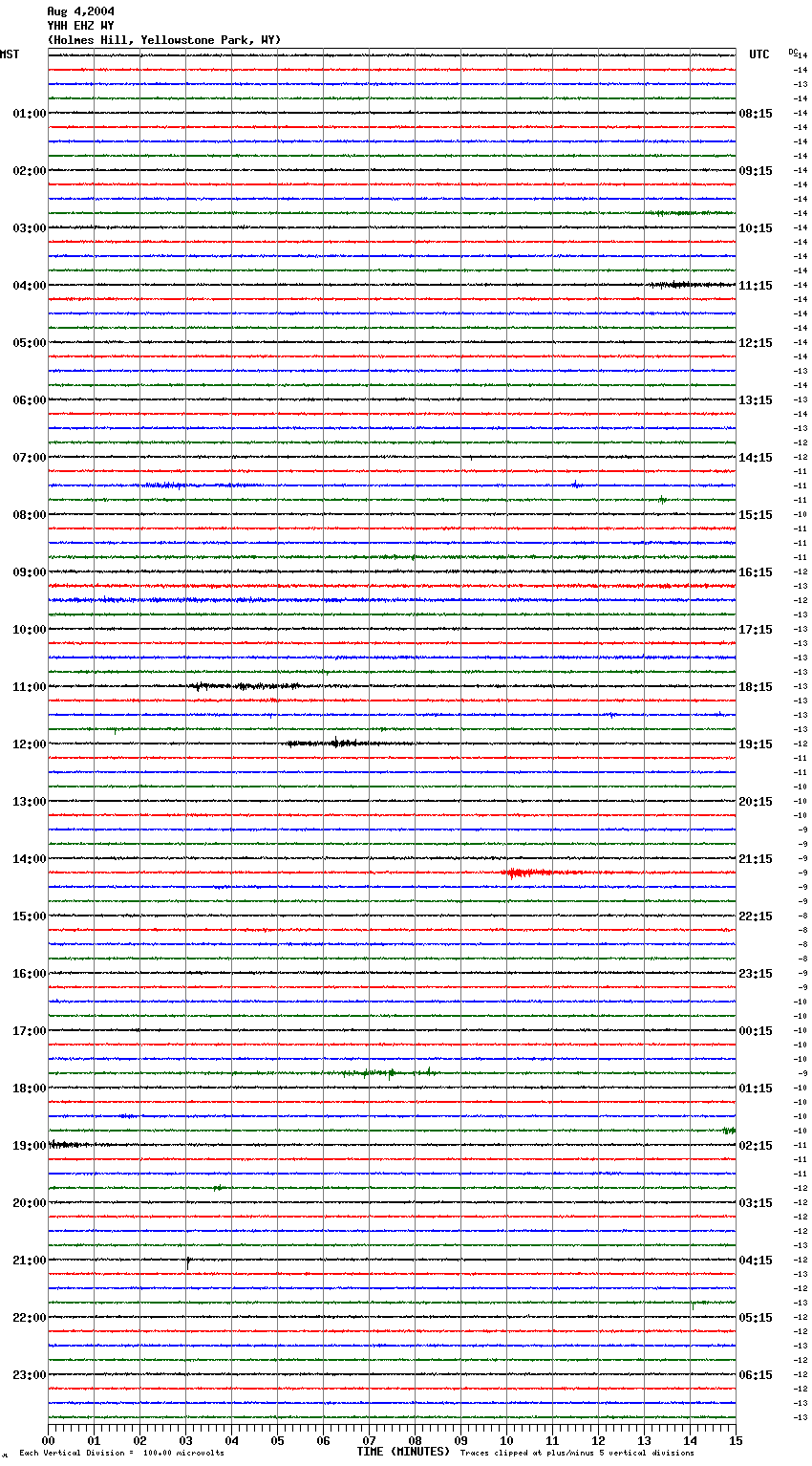Click the 18:15 UTC time label
The width and height of the screenshot is (812, 1466).
[756, 687]
